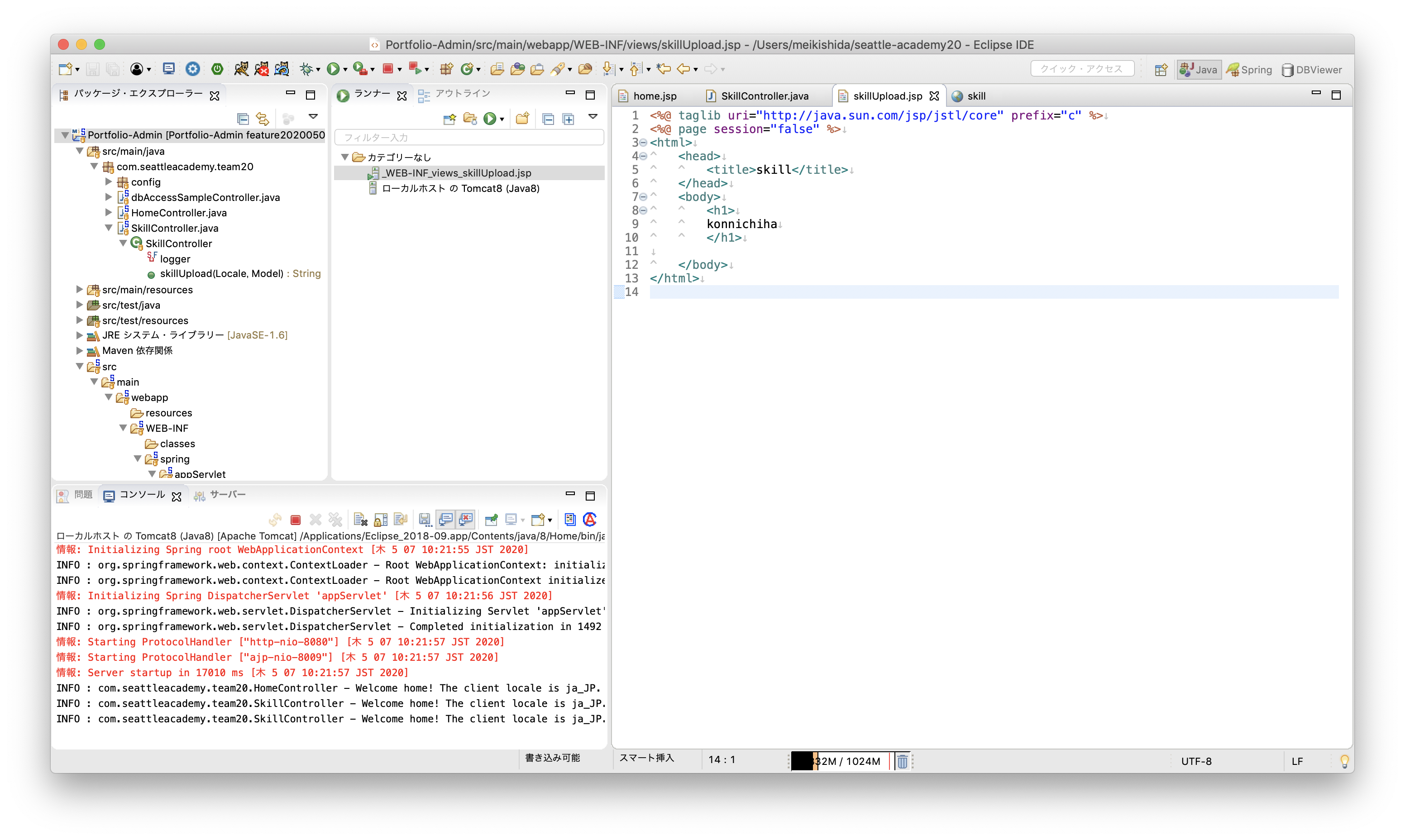Image resolution: width=1405 pixels, height=840 pixels.
Task: Toggle show console on standard out
Action: [x=445, y=520]
